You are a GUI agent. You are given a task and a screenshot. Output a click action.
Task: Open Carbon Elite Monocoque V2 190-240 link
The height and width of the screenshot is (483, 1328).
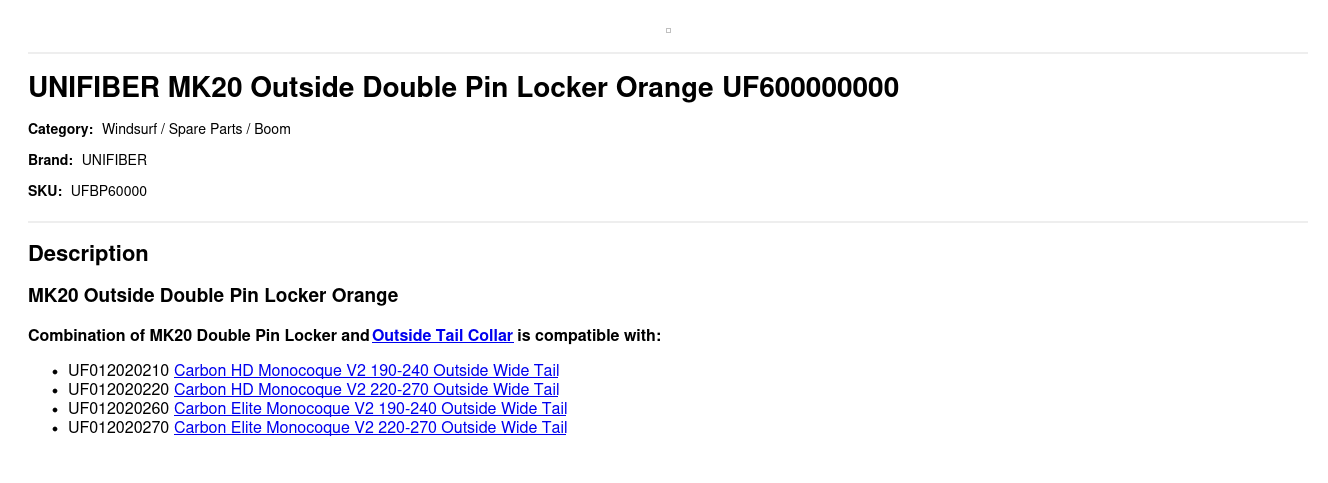(370, 409)
